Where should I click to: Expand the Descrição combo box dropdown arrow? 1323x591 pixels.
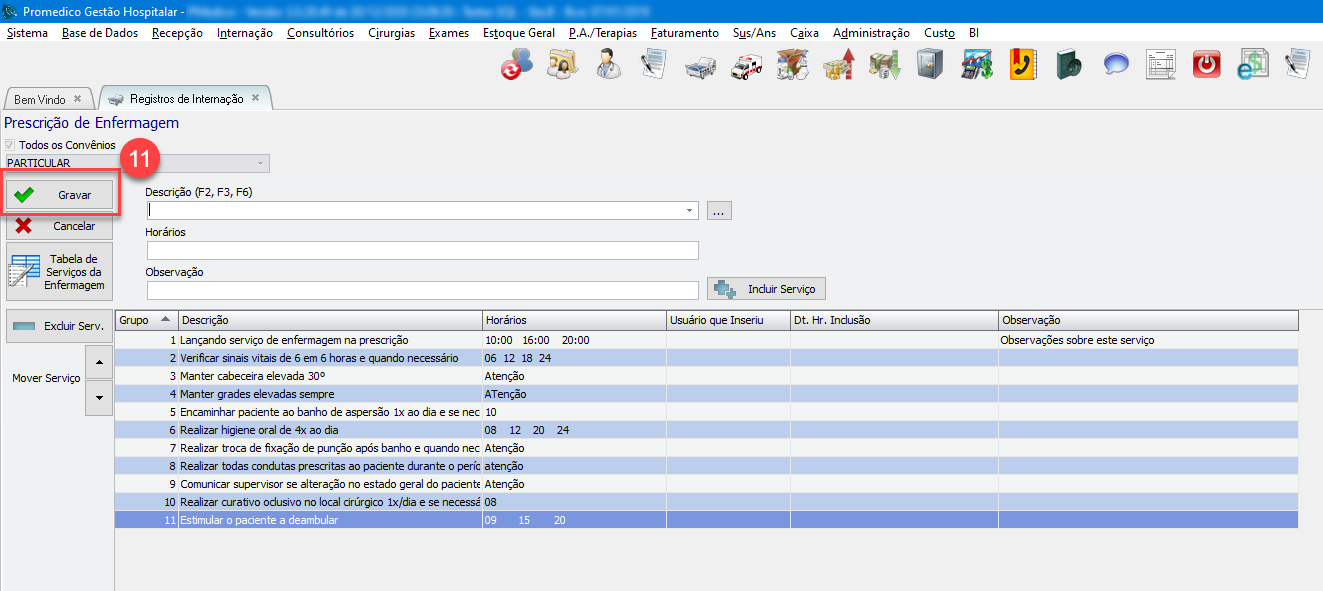click(x=690, y=211)
